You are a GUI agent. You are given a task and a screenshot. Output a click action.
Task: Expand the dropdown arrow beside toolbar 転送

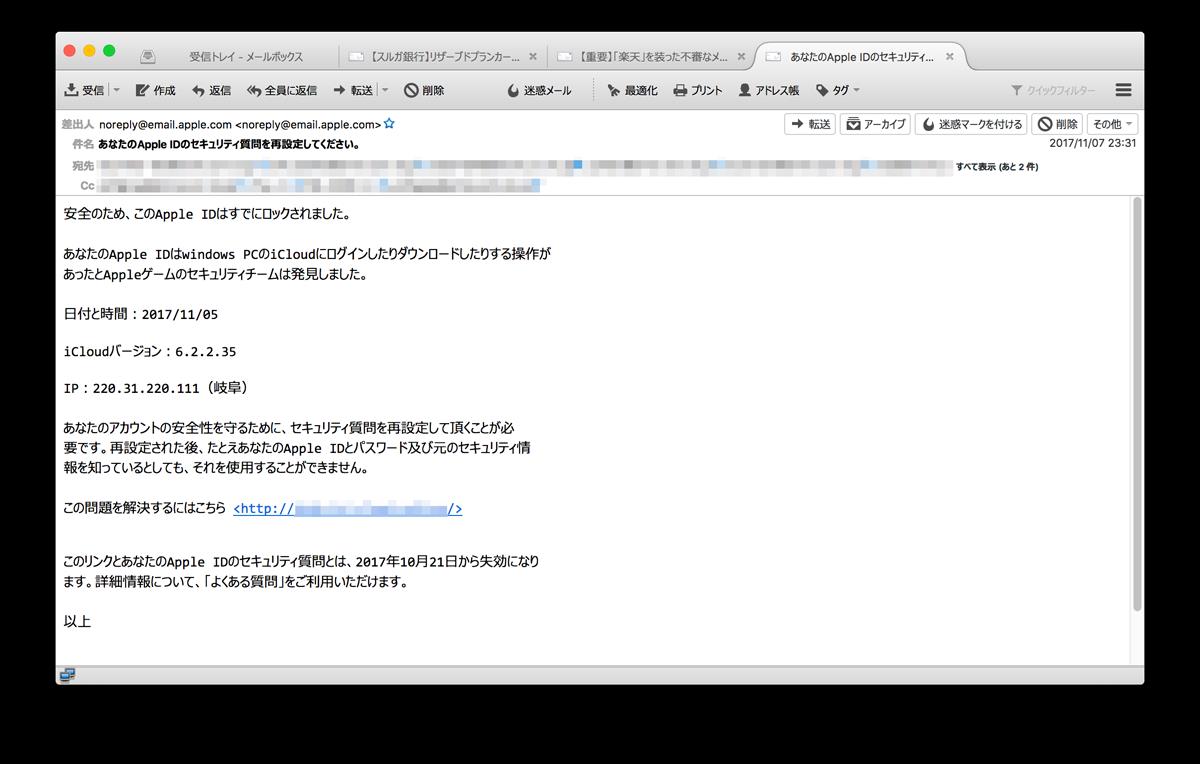[x=384, y=90]
